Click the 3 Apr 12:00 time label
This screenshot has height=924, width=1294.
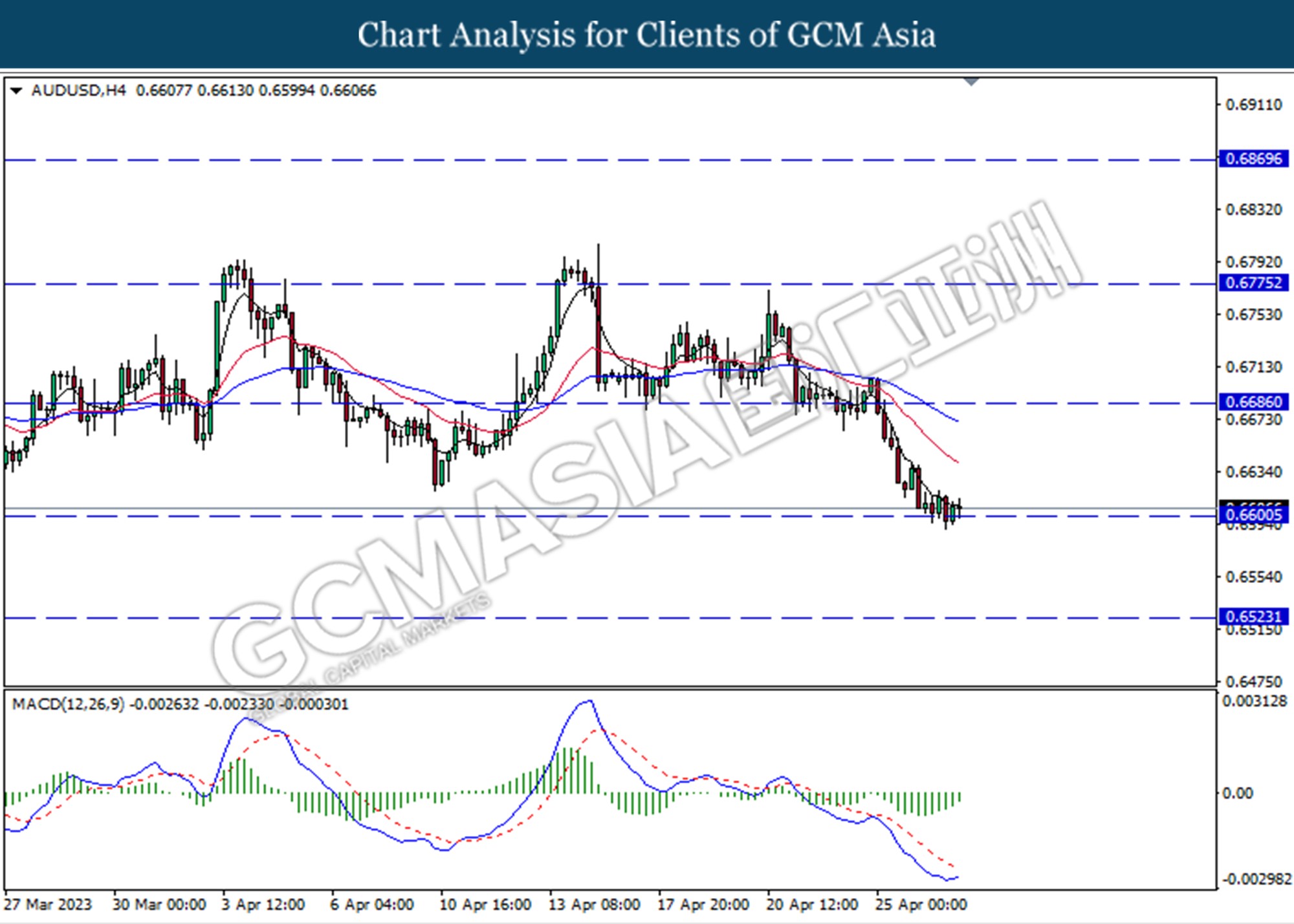[263, 904]
